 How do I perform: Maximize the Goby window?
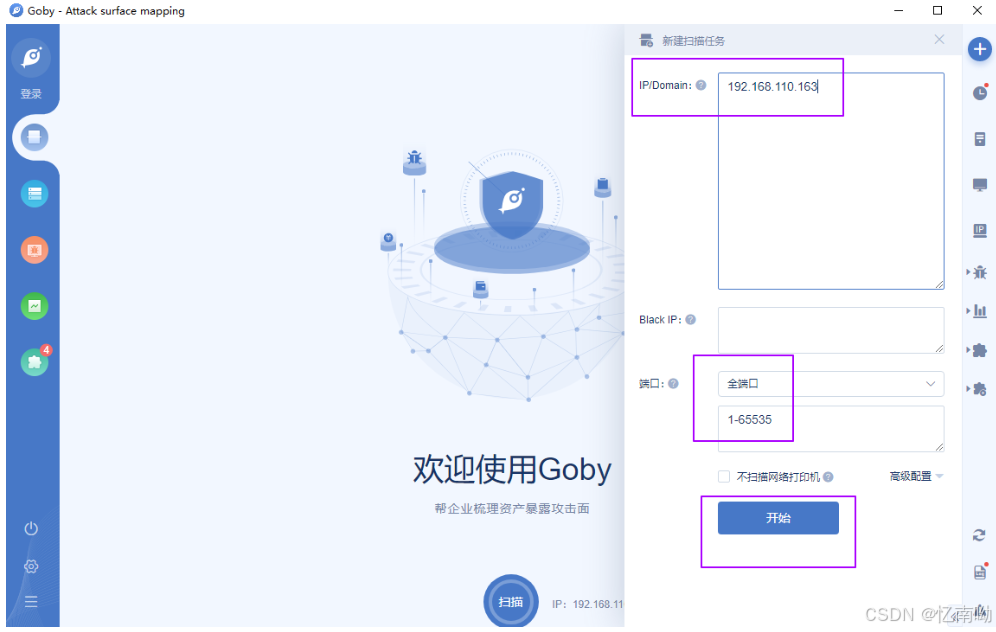pos(938,10)
